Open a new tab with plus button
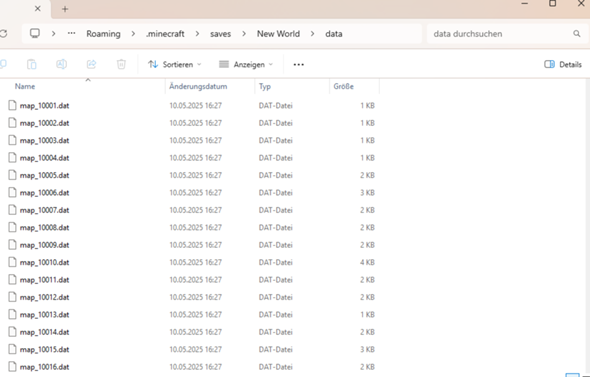This screenshot has height=377, width=590. tap(65, 9)
